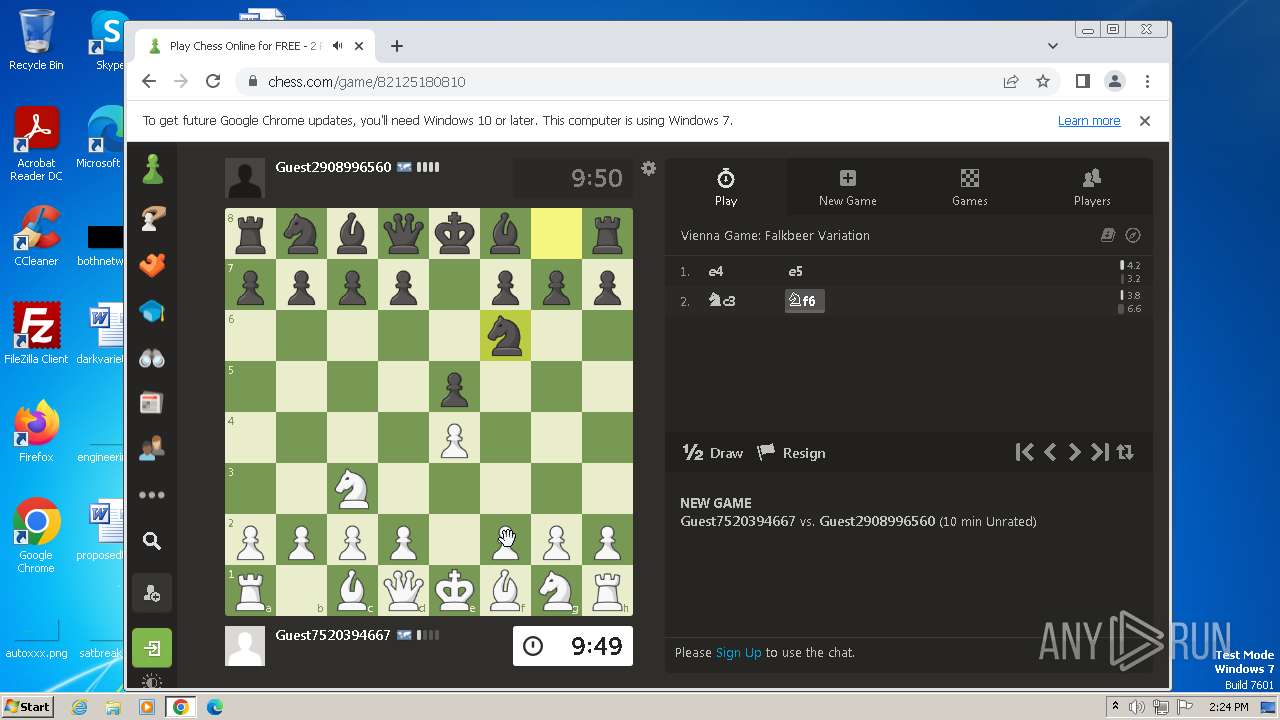Click the Sign Up chat link
This screenshot has width=1280, height=720.
point(739,652)
